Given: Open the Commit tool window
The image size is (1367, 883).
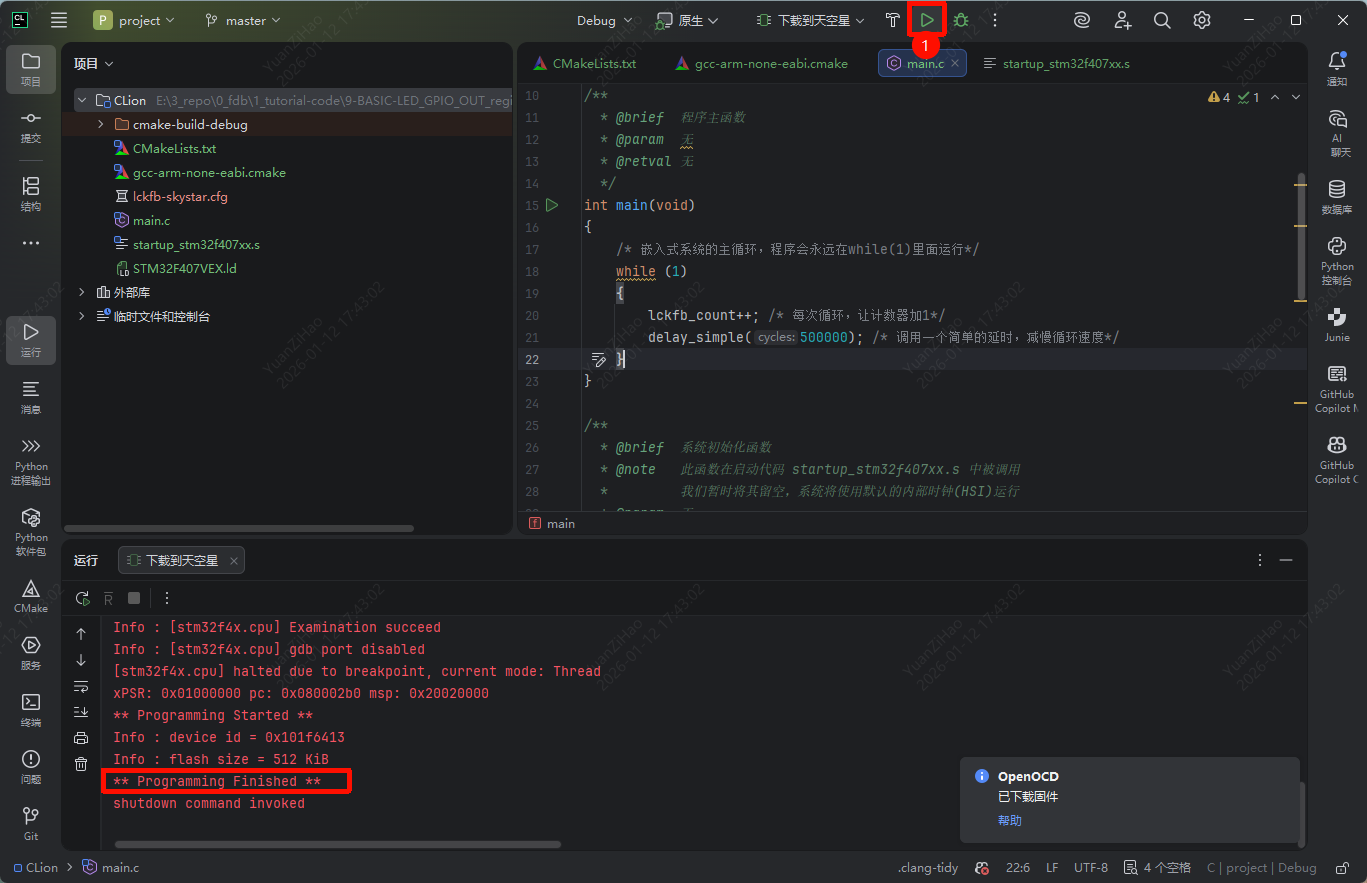Looking at the screenshot, I should click(x=31, y=125).
